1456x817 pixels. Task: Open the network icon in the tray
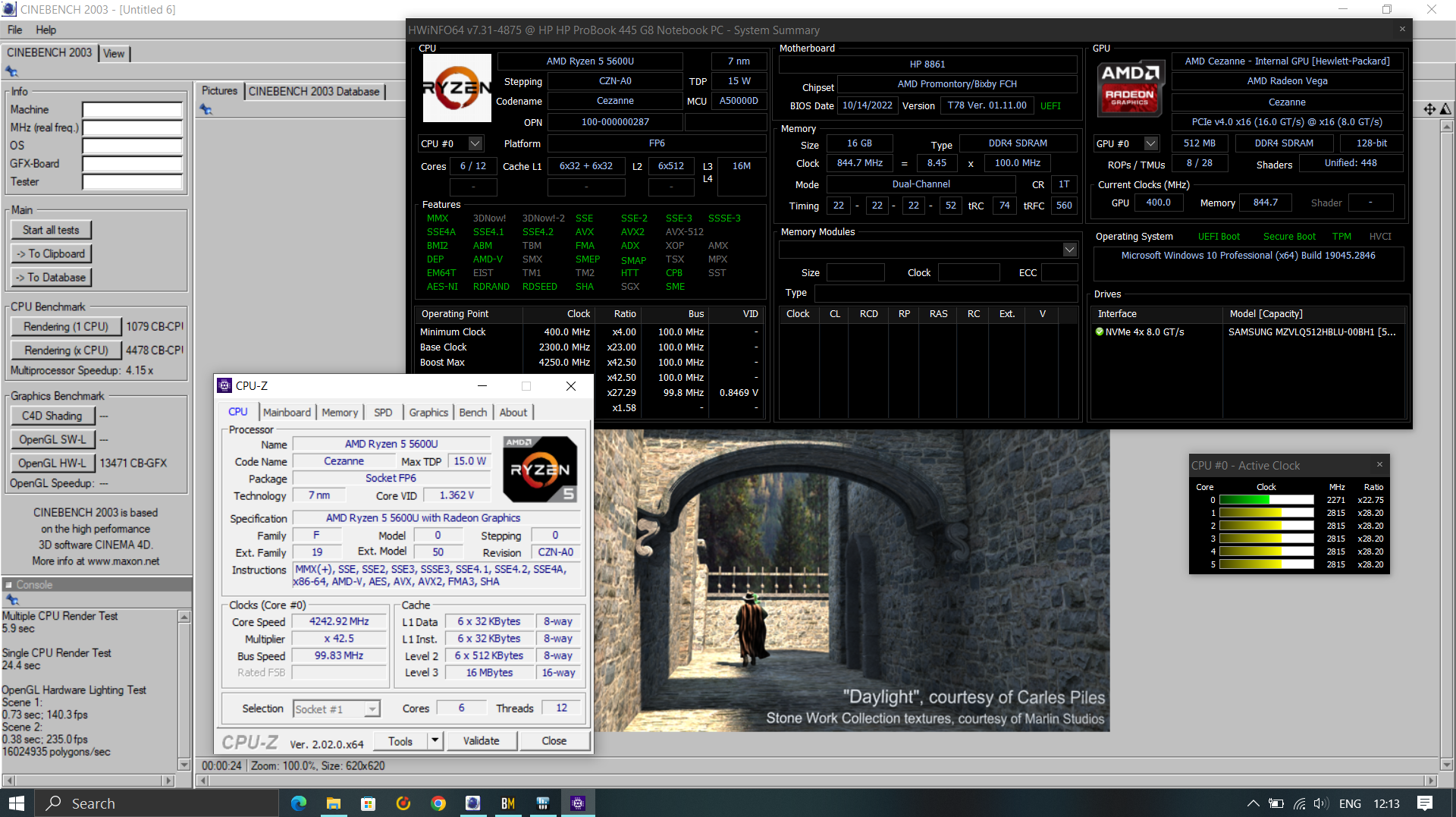click(x=1300, y=803)
